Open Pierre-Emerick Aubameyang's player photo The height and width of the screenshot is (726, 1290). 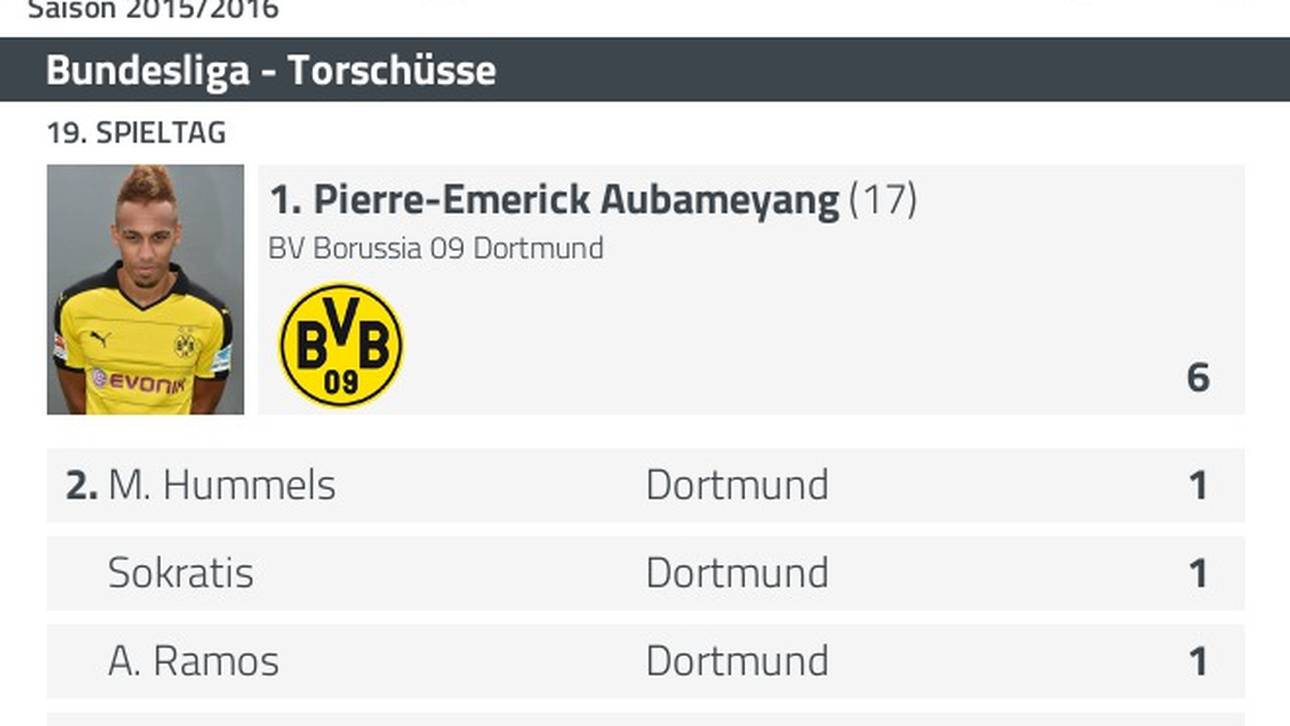(x=145, y=289)
